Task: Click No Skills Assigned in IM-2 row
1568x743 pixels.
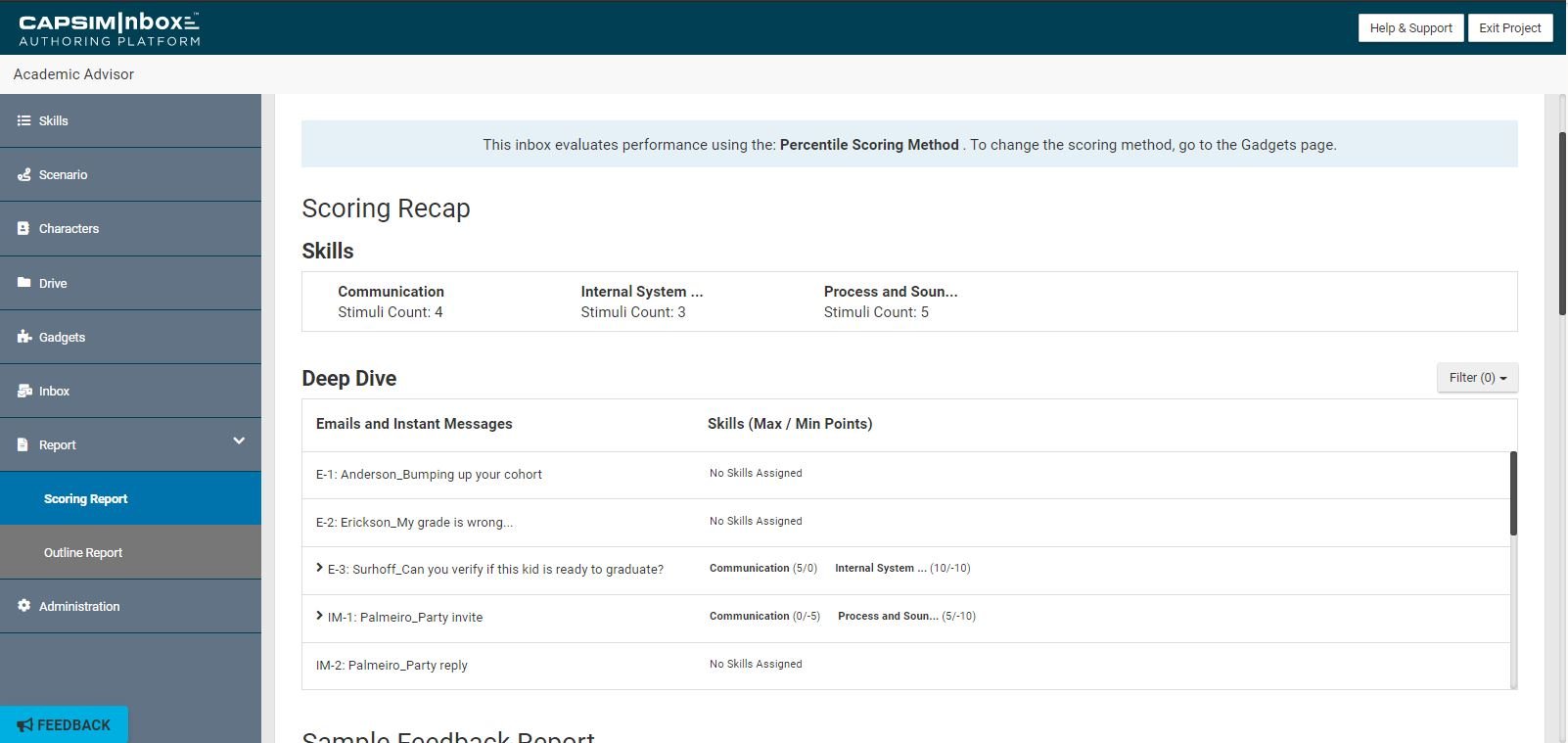Action: pos(756,664)
